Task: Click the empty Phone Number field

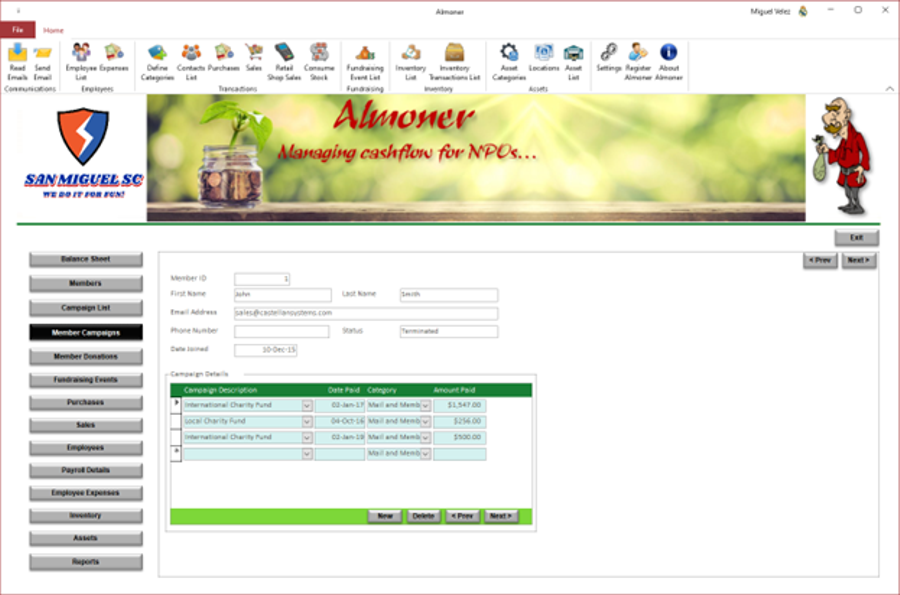Action: tap(281, 332)
